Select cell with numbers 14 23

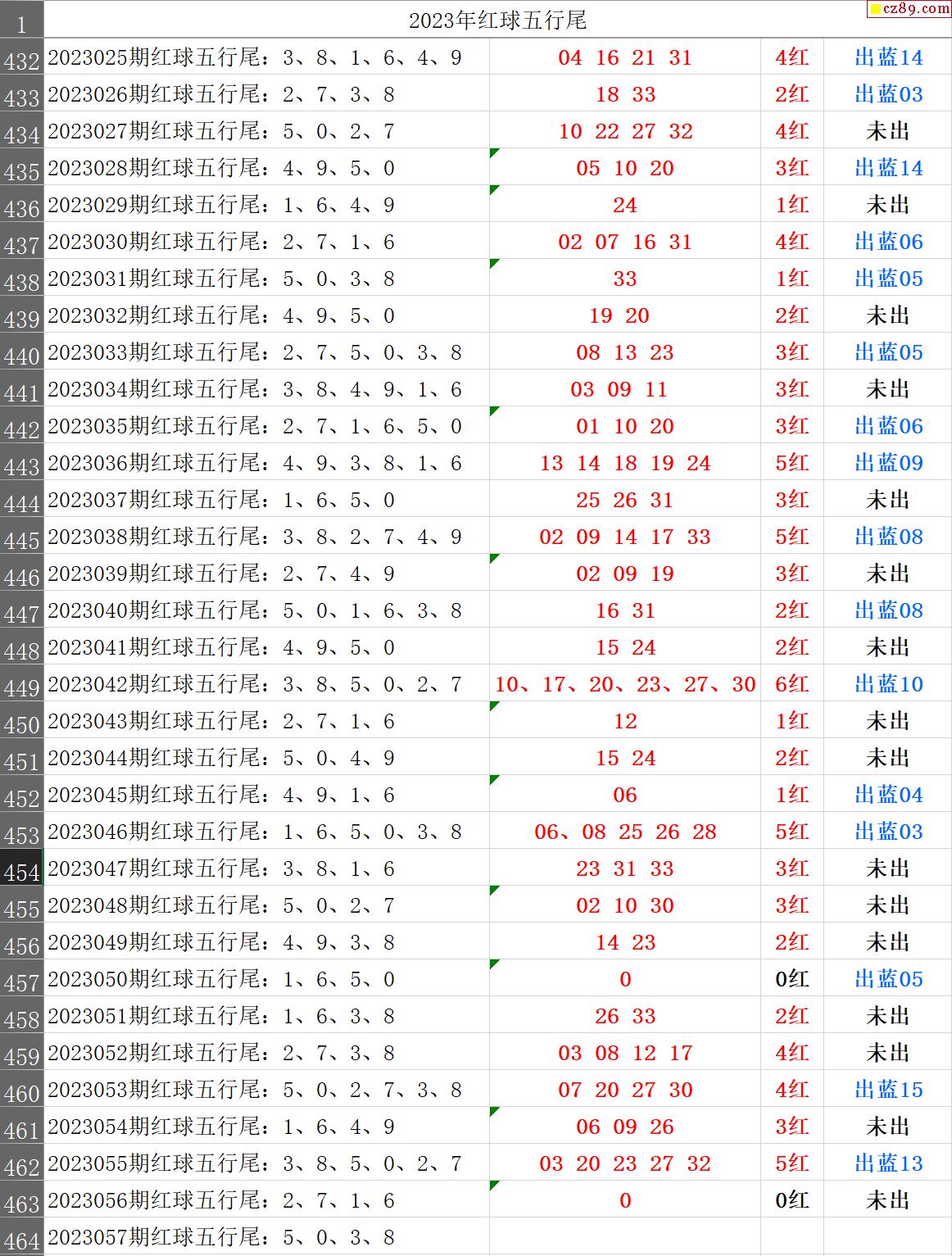pos(625,942)
